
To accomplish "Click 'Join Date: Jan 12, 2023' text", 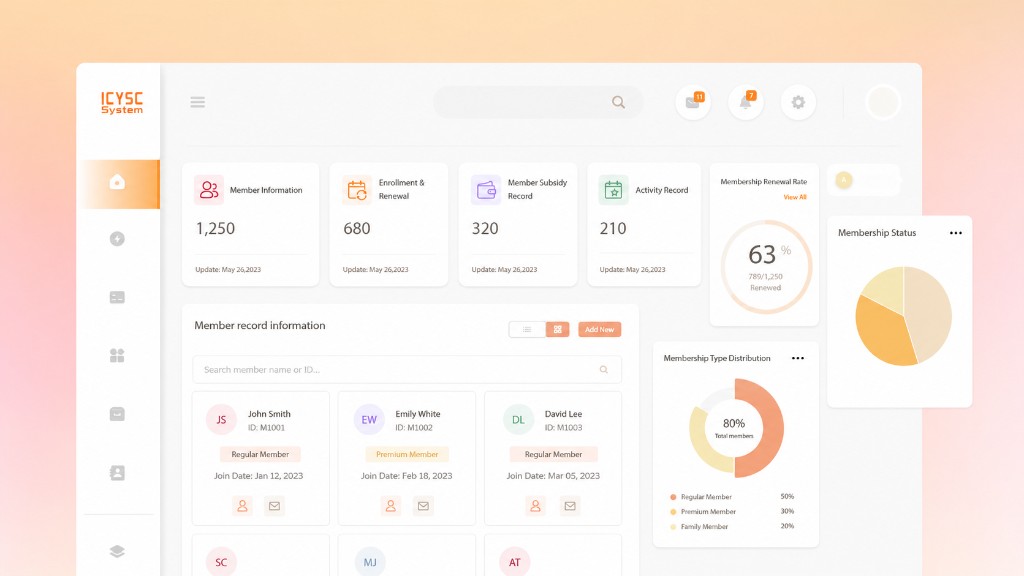I will click(259, 475).
